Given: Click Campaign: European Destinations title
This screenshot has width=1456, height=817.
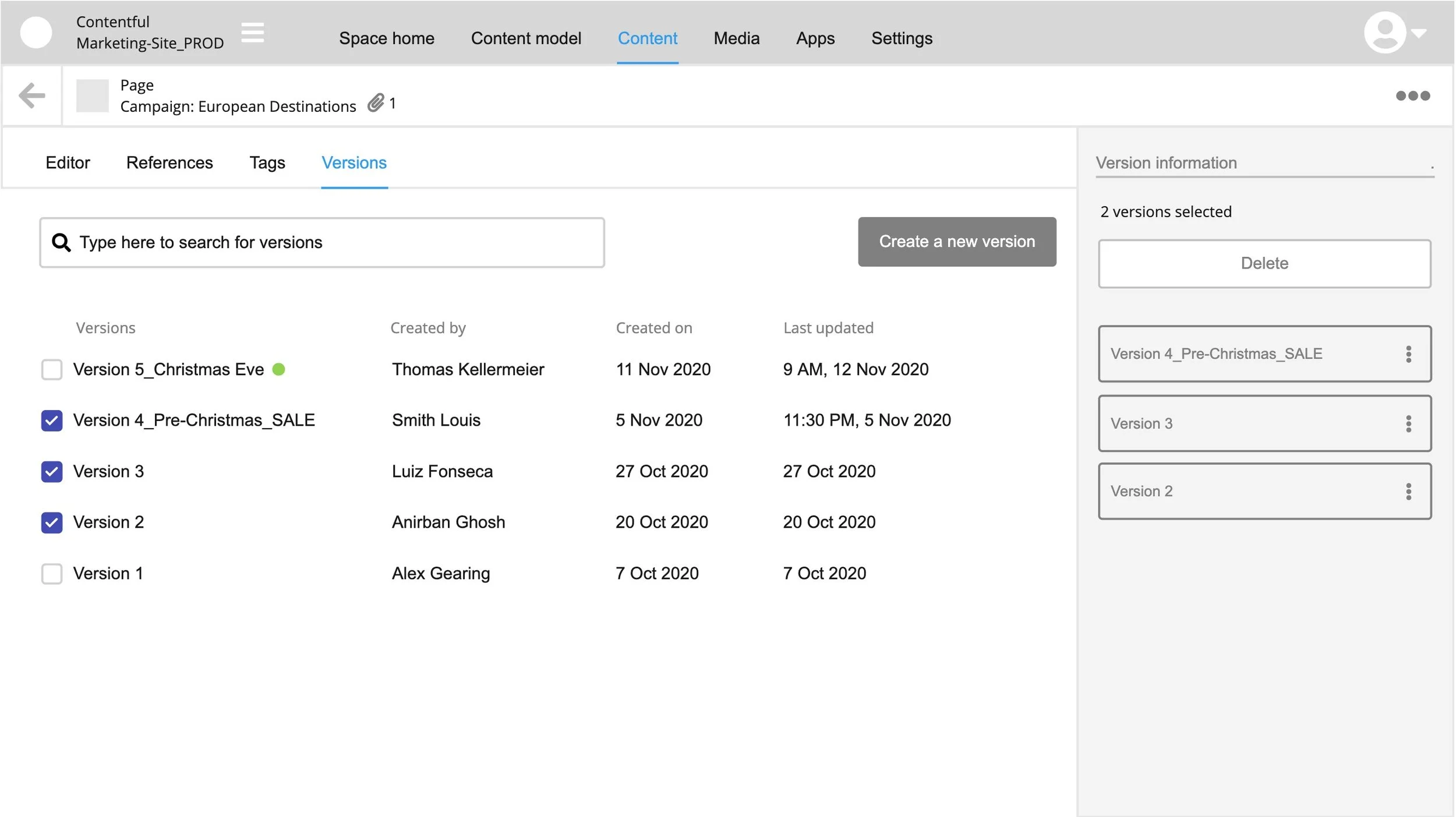Looking at the screenshot, I should point(238,107).
